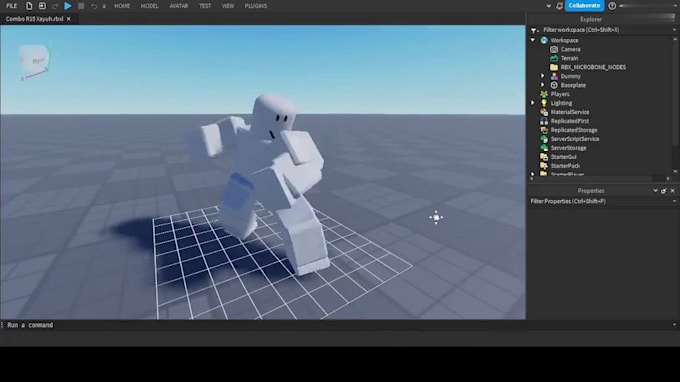Viewport: 680px width, 382px height.
Task: Select ReplicatedFirst in the Explorer
Action: coord(570,121)
